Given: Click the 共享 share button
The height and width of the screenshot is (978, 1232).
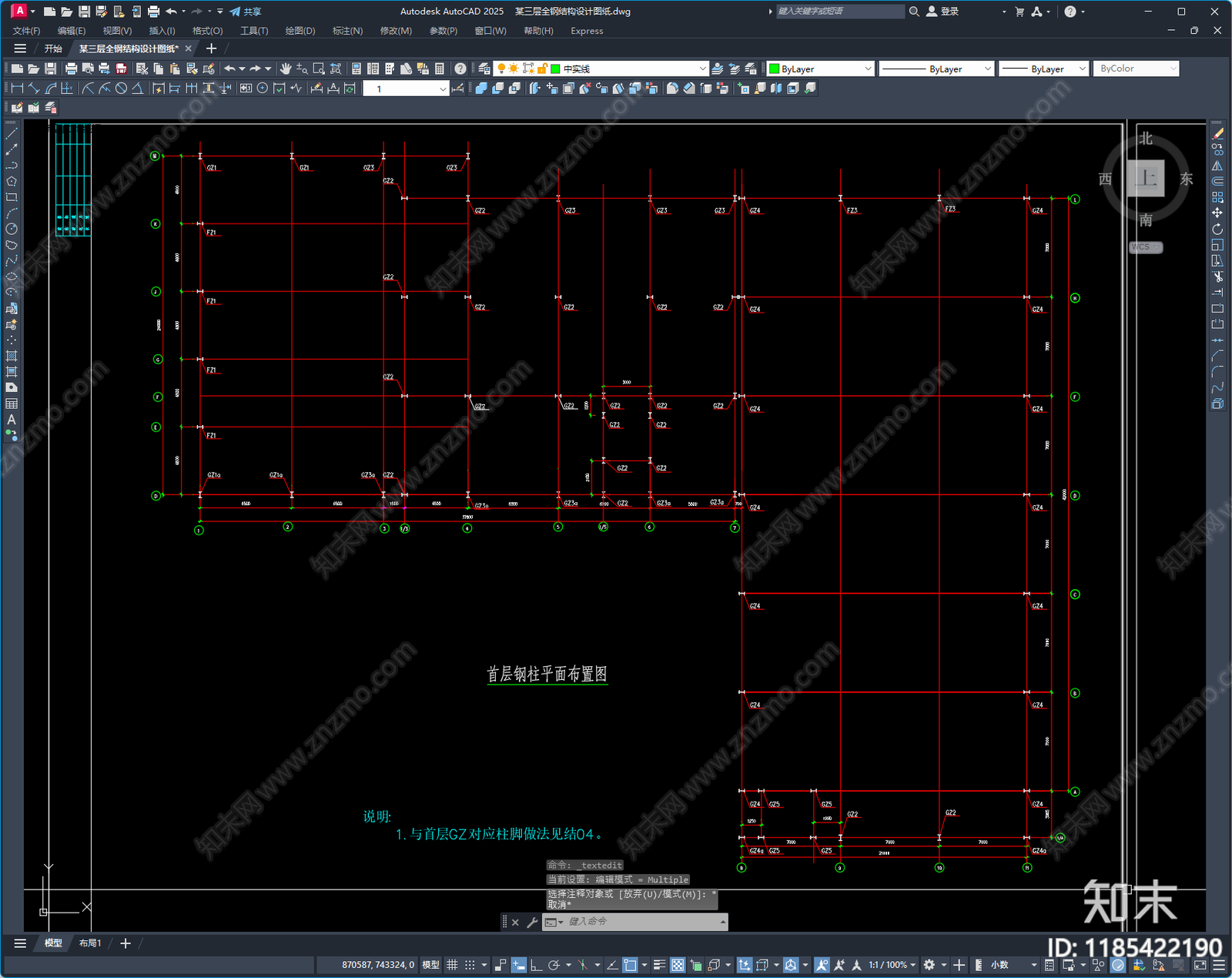Looking at the screenshot, I should tap(246, 12).
